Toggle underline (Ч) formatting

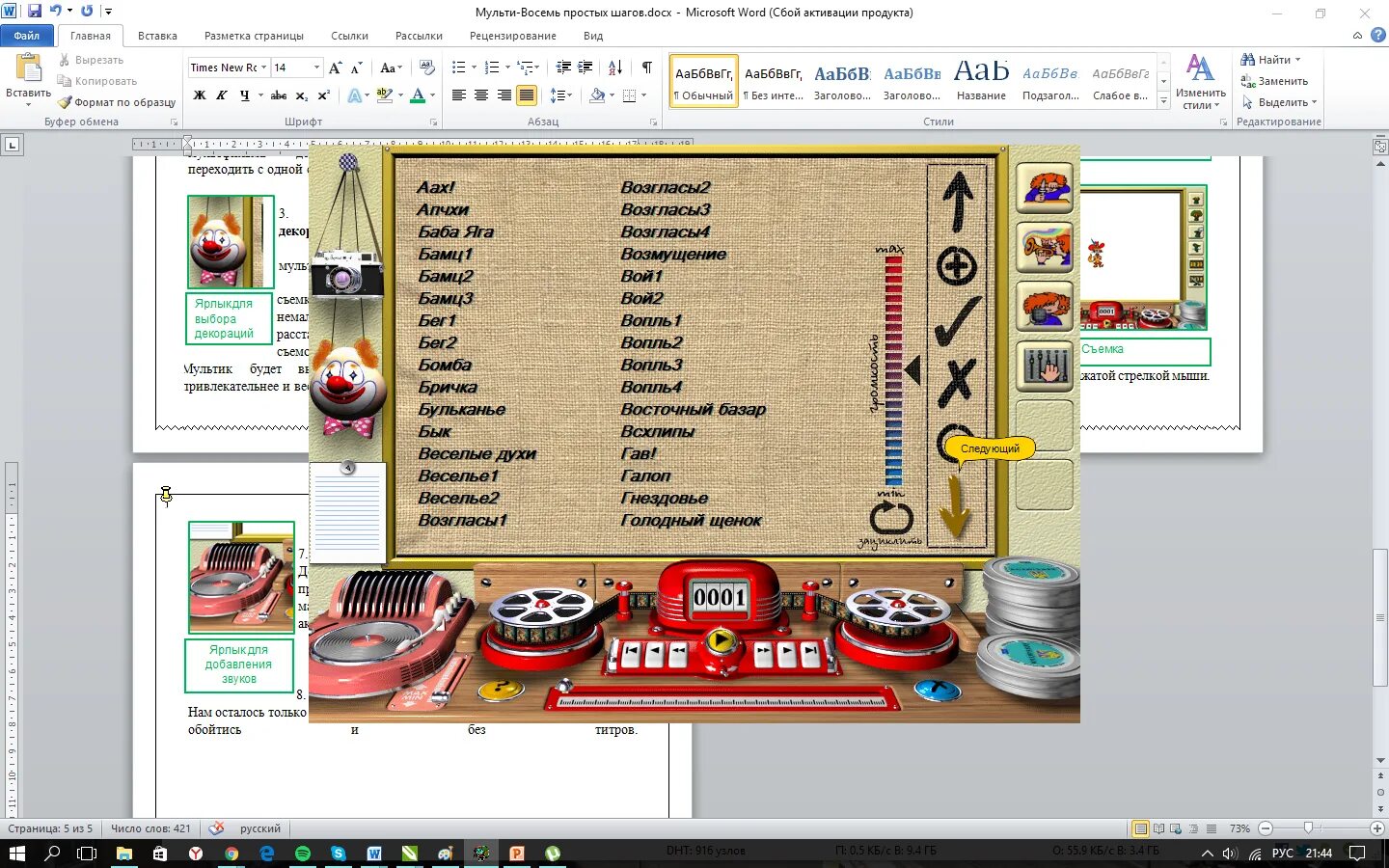pyautogui.click(x=245, y=95)
